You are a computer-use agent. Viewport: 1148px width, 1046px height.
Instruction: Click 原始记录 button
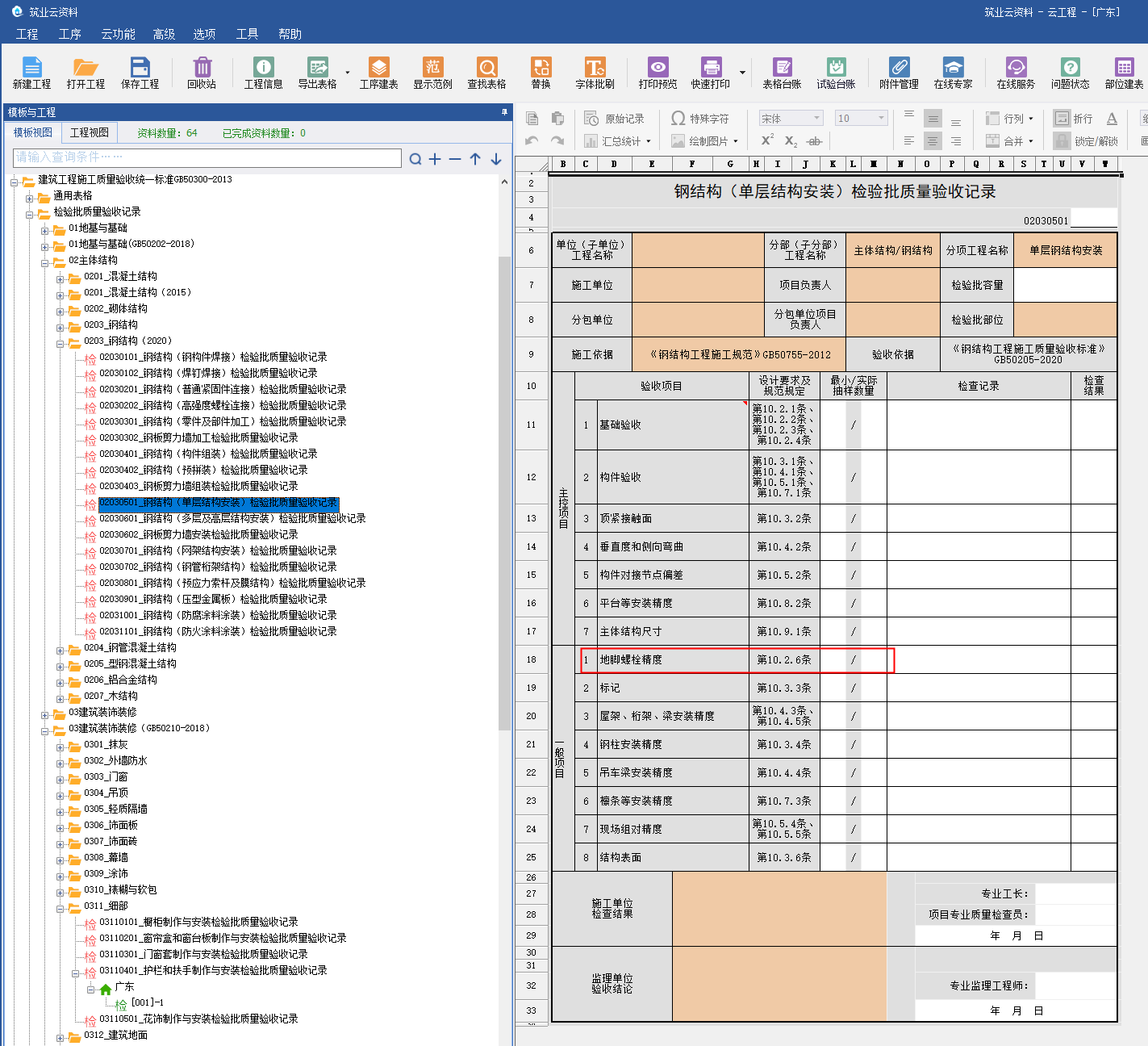pyautogui.click(x=615, y=119)
